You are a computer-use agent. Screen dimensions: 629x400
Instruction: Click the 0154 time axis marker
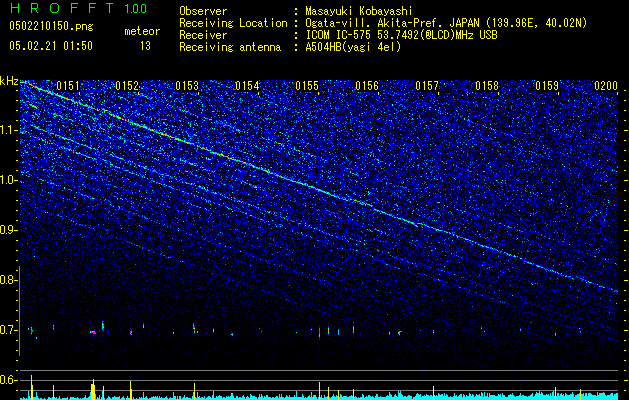pos(247,86)
